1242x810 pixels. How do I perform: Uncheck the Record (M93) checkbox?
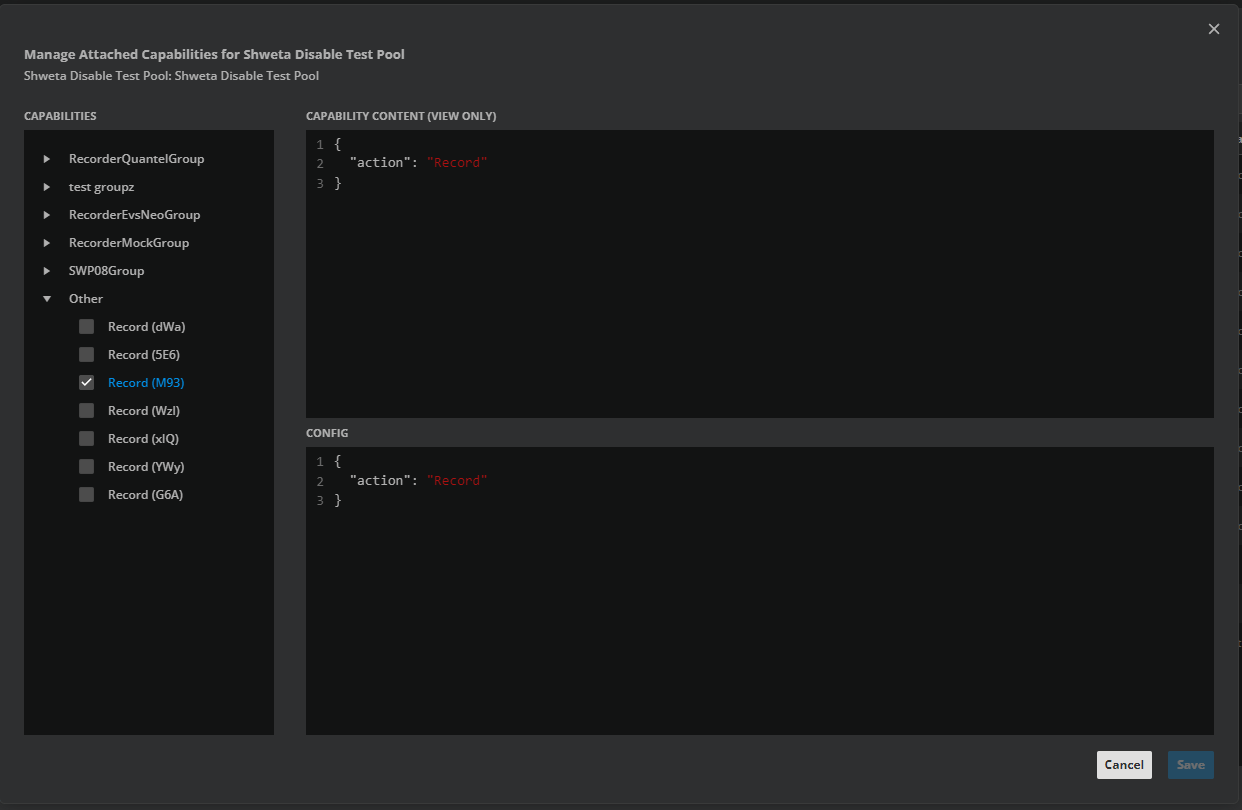(x=87, y=383)
